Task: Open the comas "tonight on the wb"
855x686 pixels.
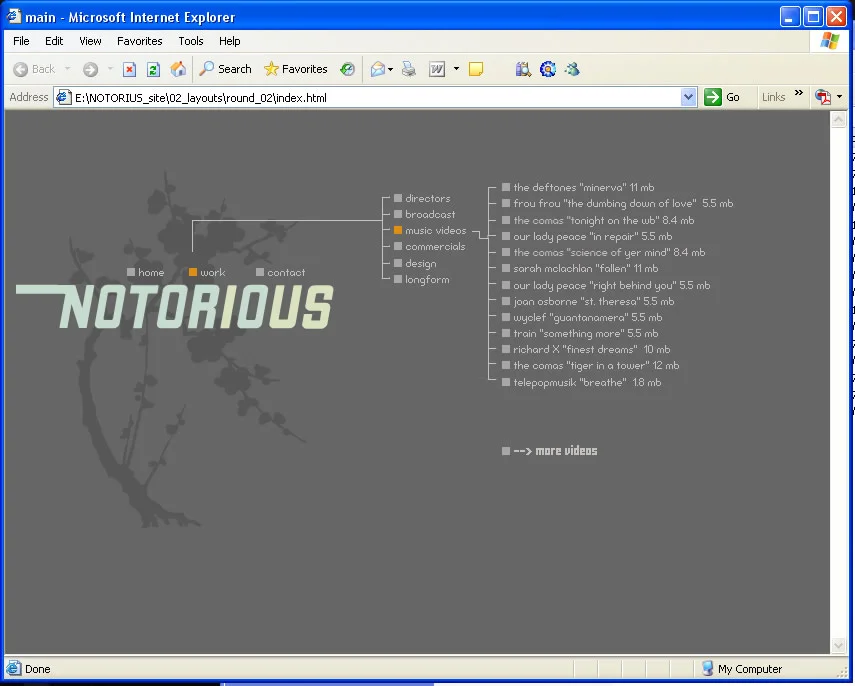Action: tap(598, 220)
